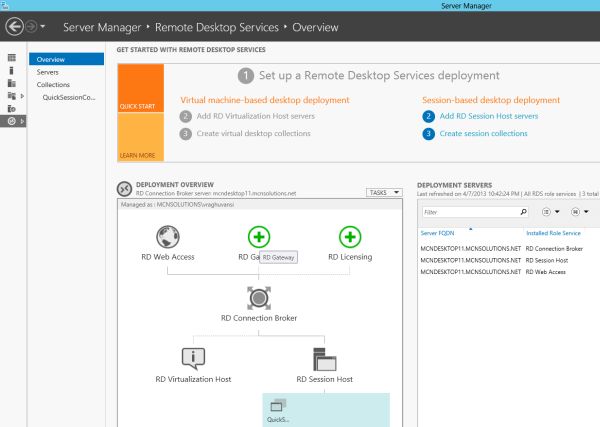Click the Create session collections link
Viewport: 600px width, 427px height.
tap(483, 133)
